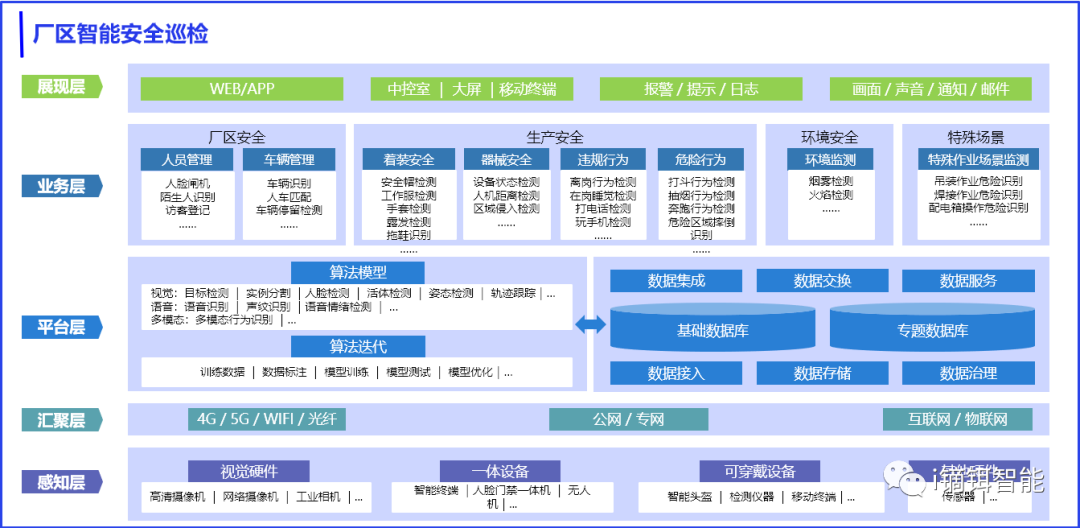Click the 汇聚层 layer label
The width and height of the screenshot is (1080, 528).
(x=63, y=420)
